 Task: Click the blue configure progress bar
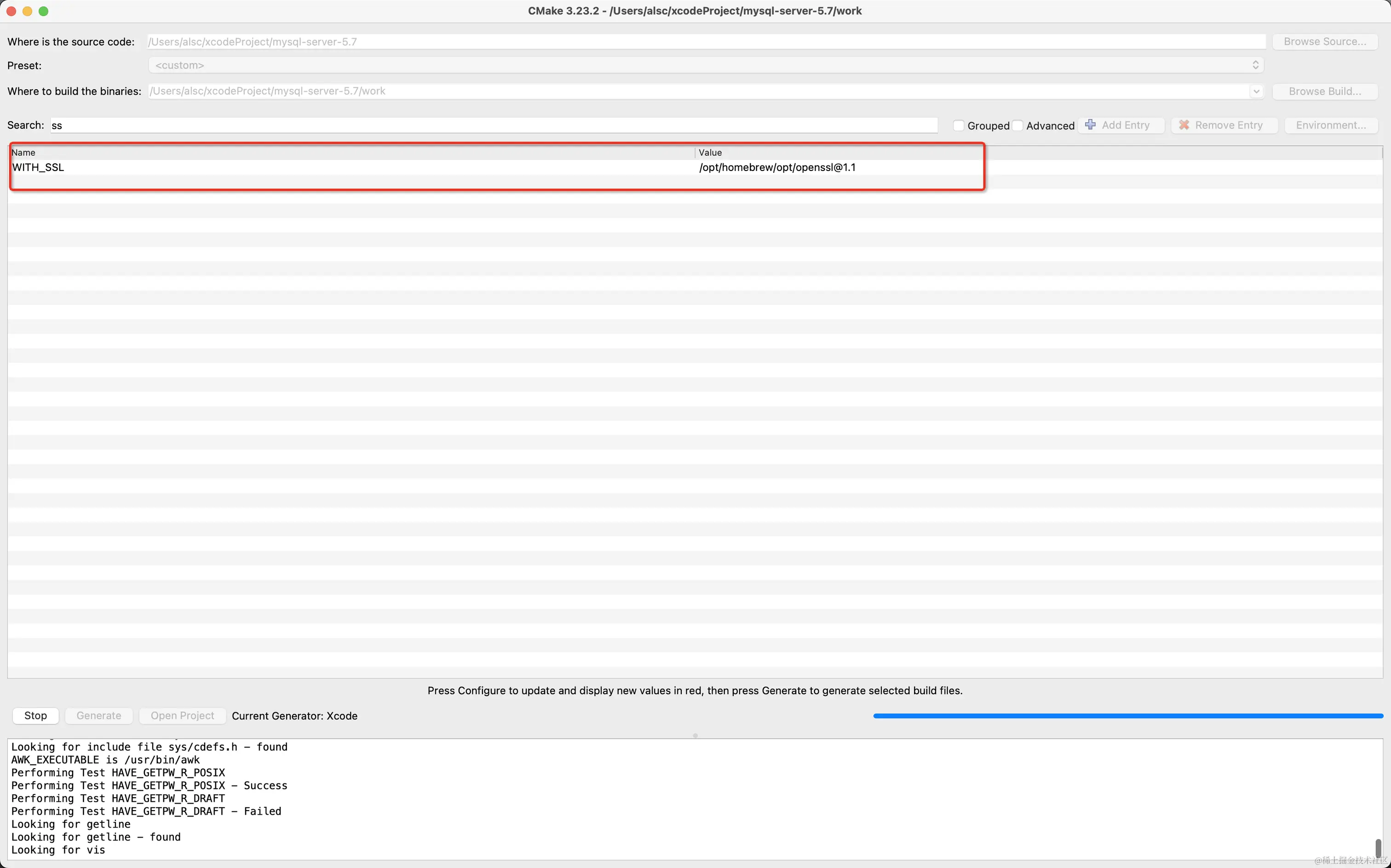coord(1127,715)
